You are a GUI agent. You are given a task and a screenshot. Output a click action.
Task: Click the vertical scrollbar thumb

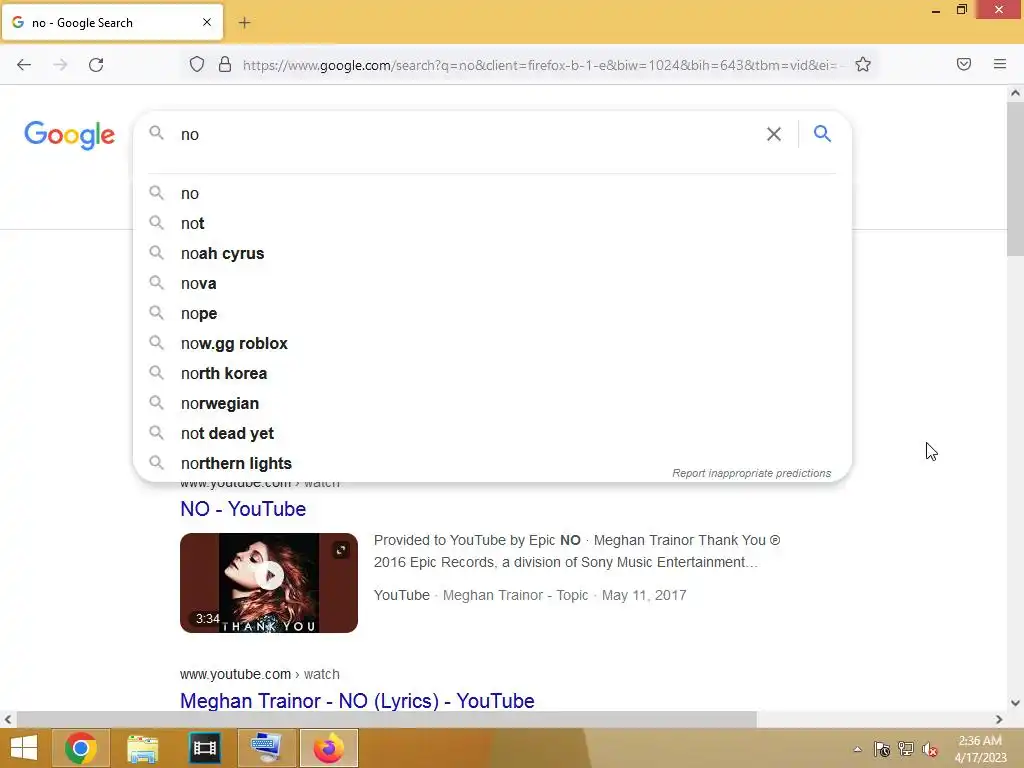[x=1015, y=179]
